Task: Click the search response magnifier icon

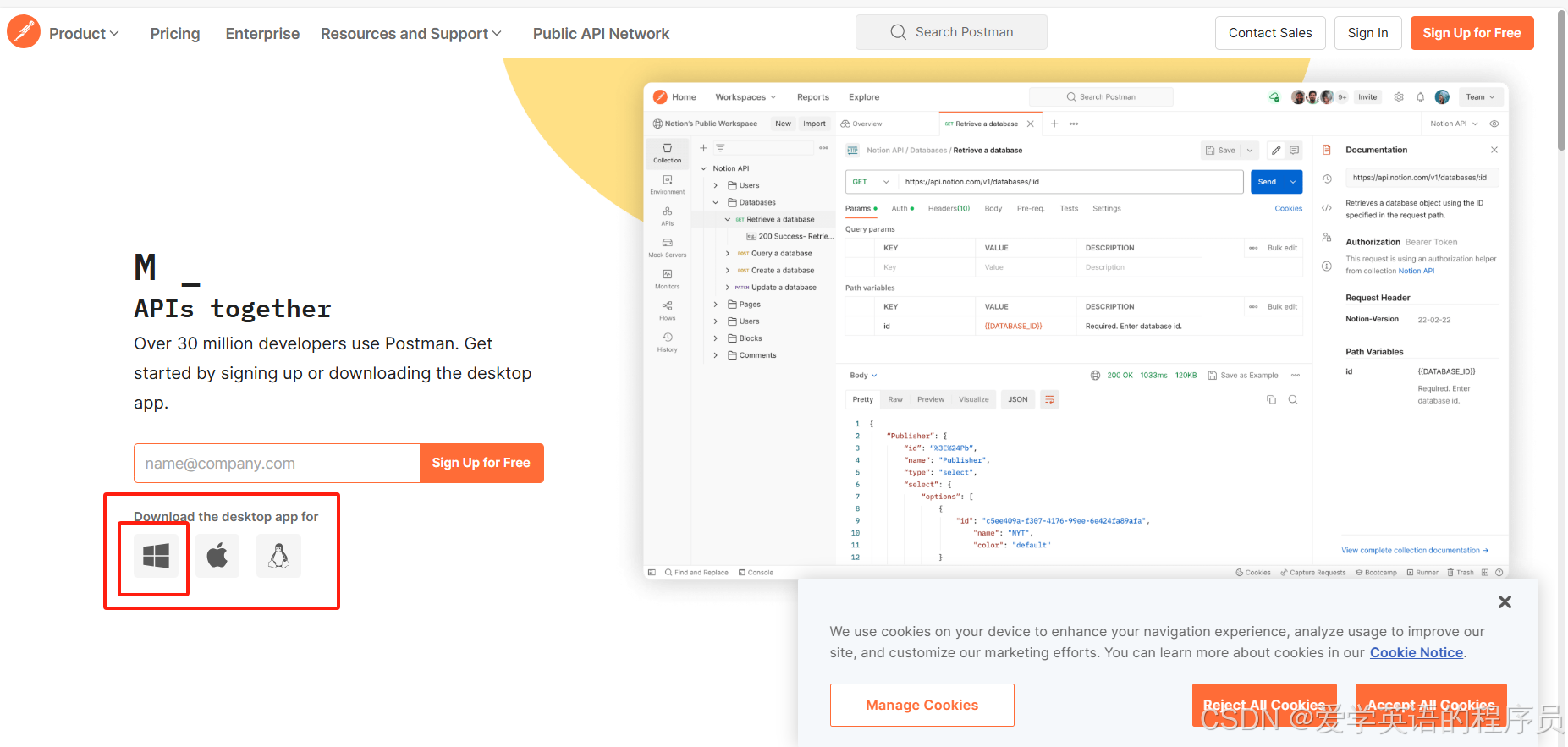Action: click(x=1293, y=399)
